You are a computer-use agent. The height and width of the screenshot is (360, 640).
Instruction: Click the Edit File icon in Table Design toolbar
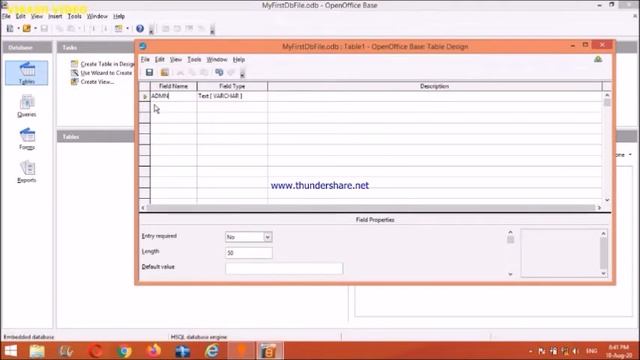[164, 73]
